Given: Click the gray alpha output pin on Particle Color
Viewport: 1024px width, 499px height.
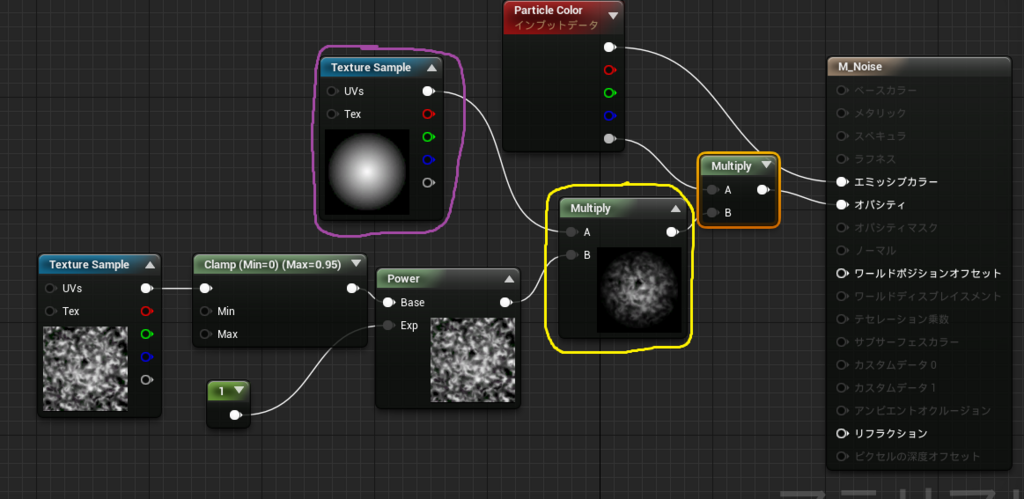Looking at the screenshot, I should pyautogui.click(x=609, y=138).
